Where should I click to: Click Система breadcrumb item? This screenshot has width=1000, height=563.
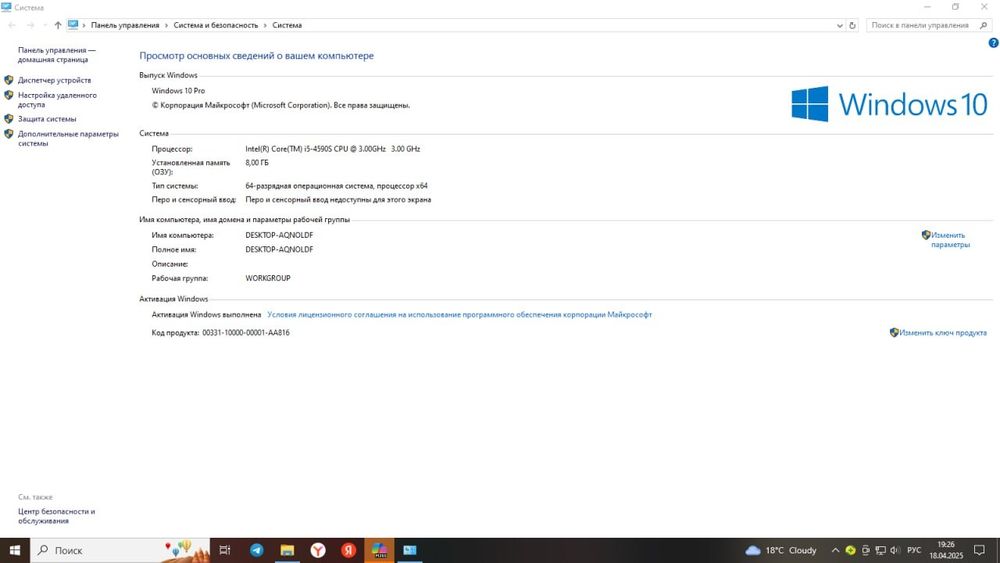287,26
